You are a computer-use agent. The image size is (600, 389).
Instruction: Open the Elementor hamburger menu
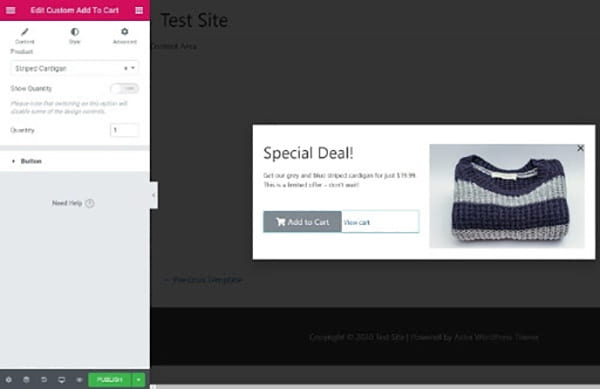coord(11,10)
